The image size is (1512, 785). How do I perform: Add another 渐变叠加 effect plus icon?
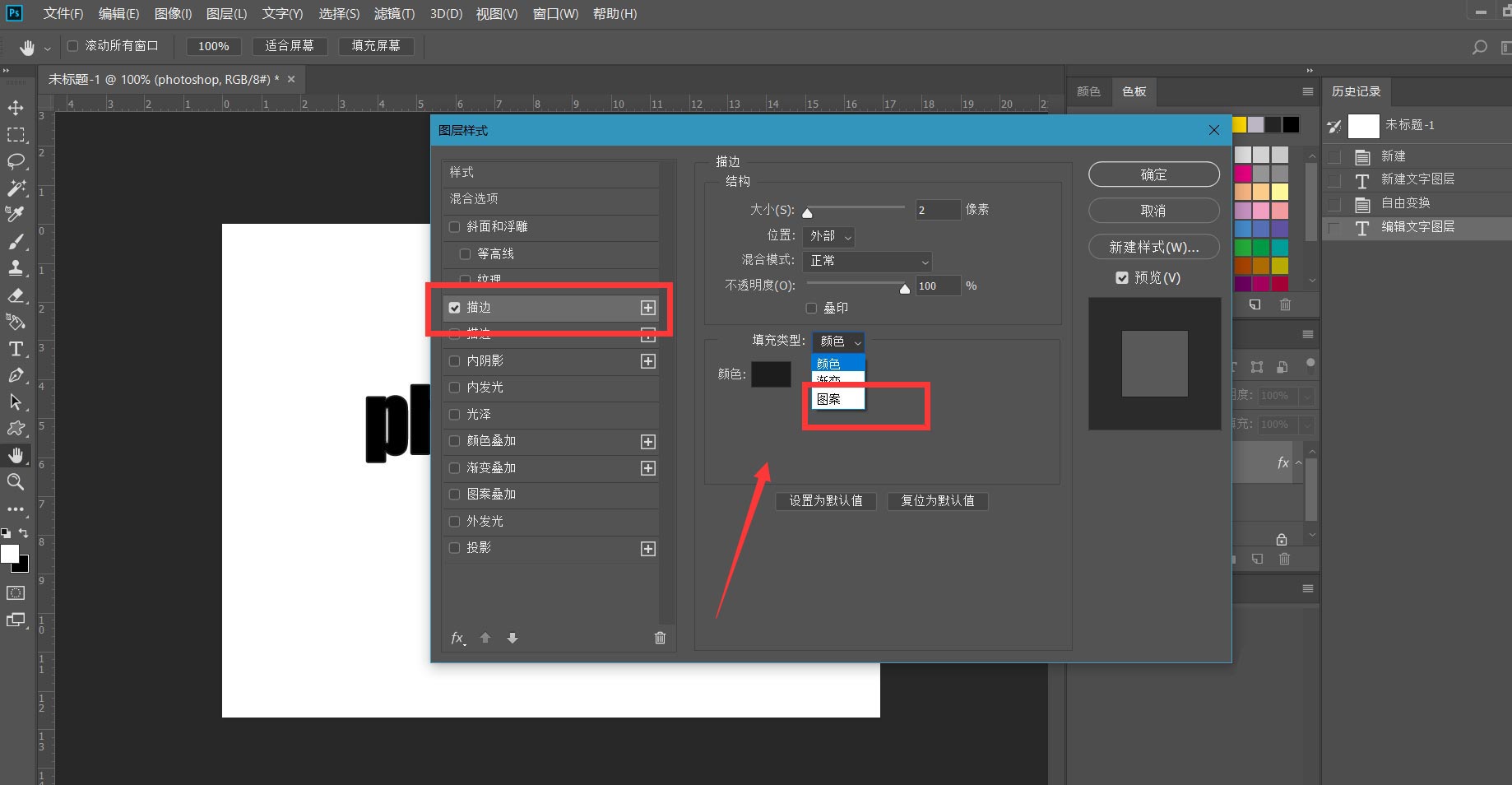[648, 468]
